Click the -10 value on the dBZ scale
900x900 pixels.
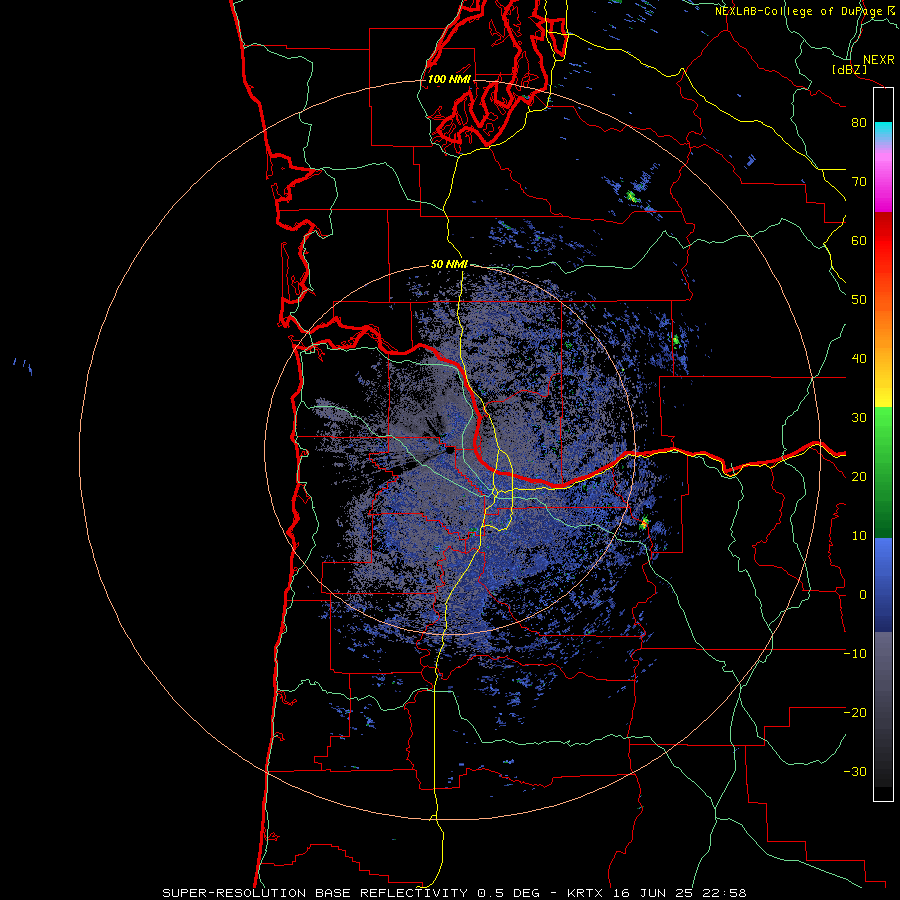855,654
